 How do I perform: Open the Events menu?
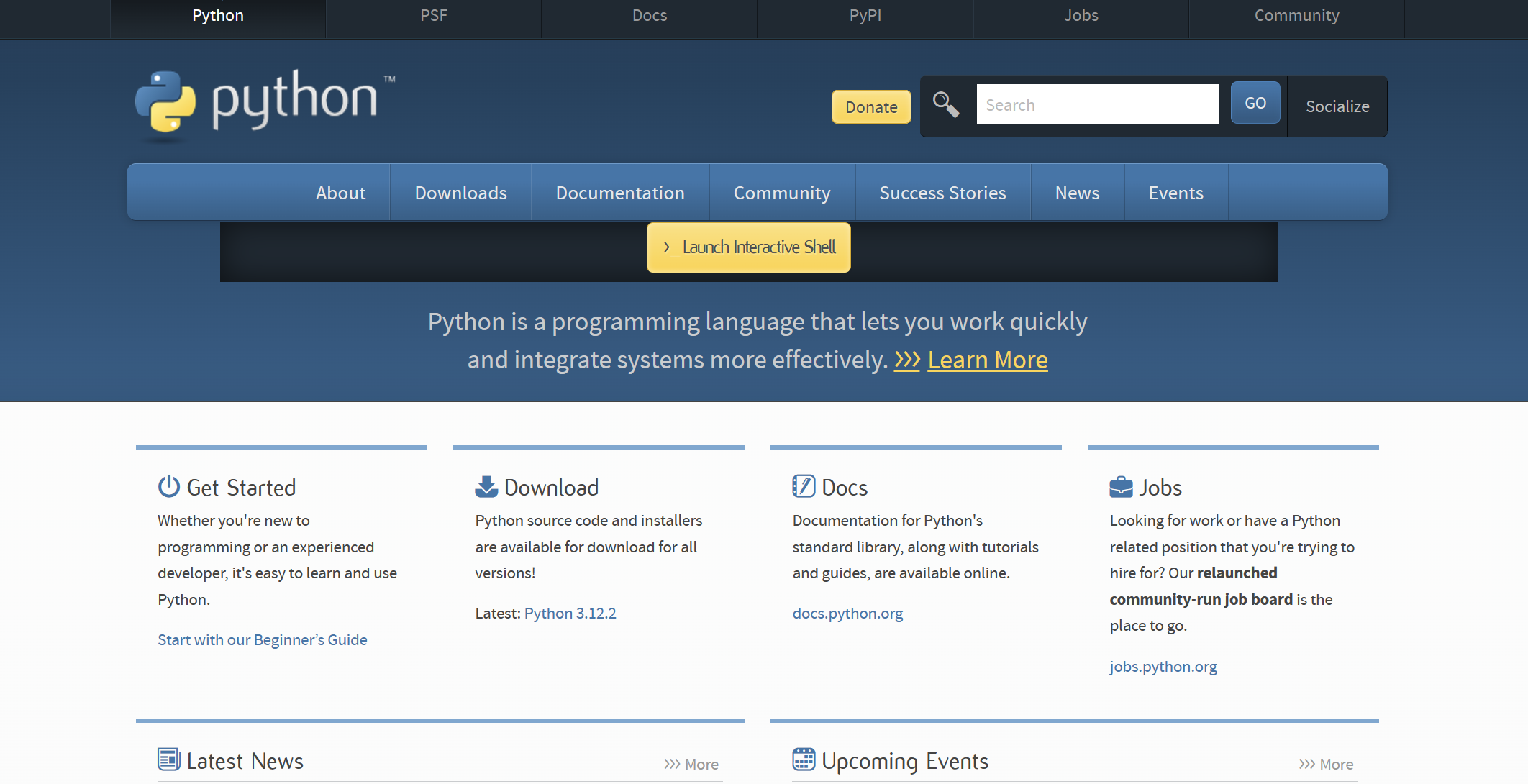coord(1176,193)
